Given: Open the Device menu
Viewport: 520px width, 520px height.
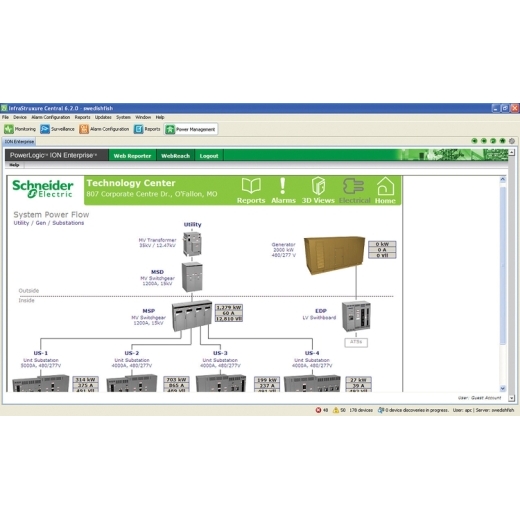Looking at the screenshot, I should (x=20, y=117).
